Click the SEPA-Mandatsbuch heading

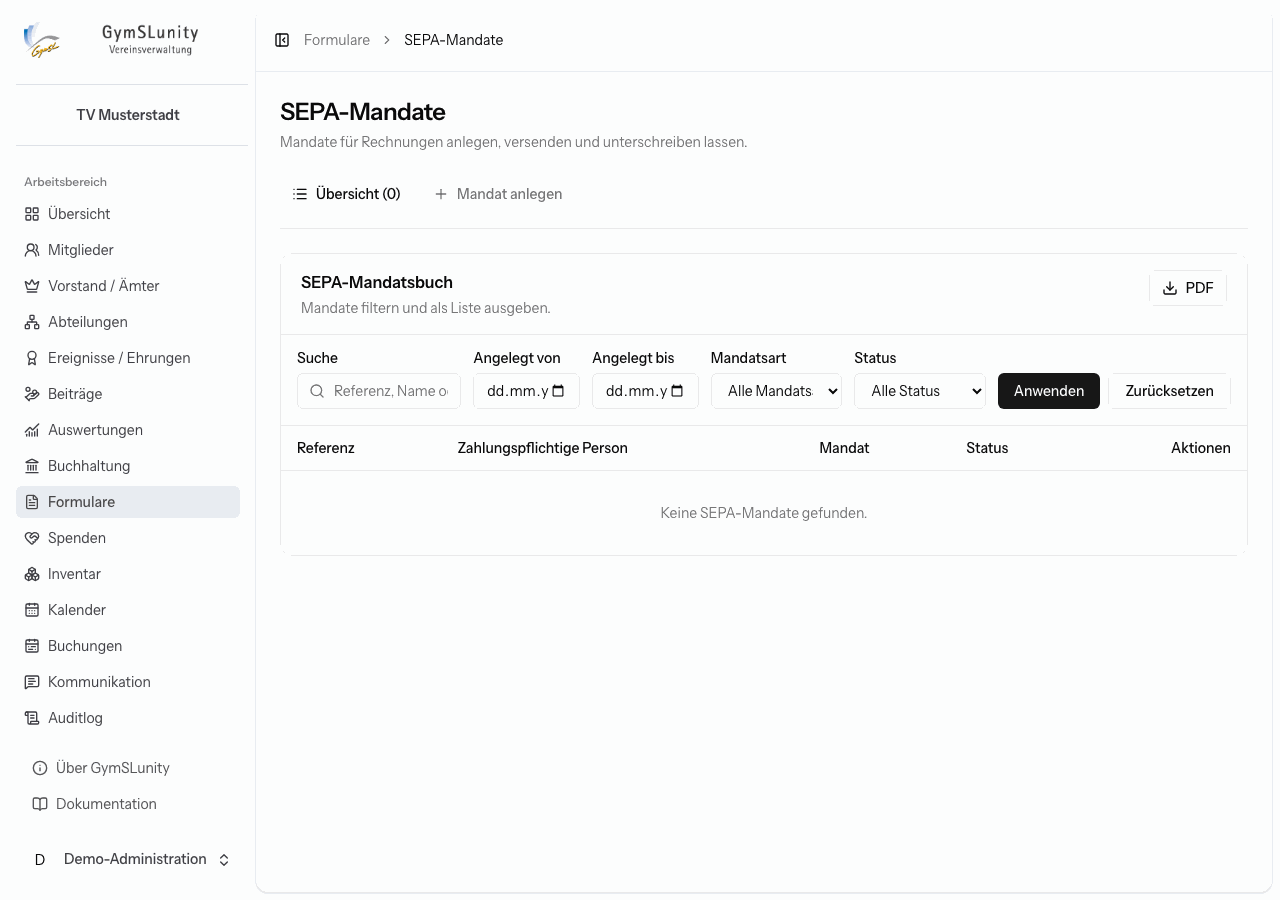point(377,282)
